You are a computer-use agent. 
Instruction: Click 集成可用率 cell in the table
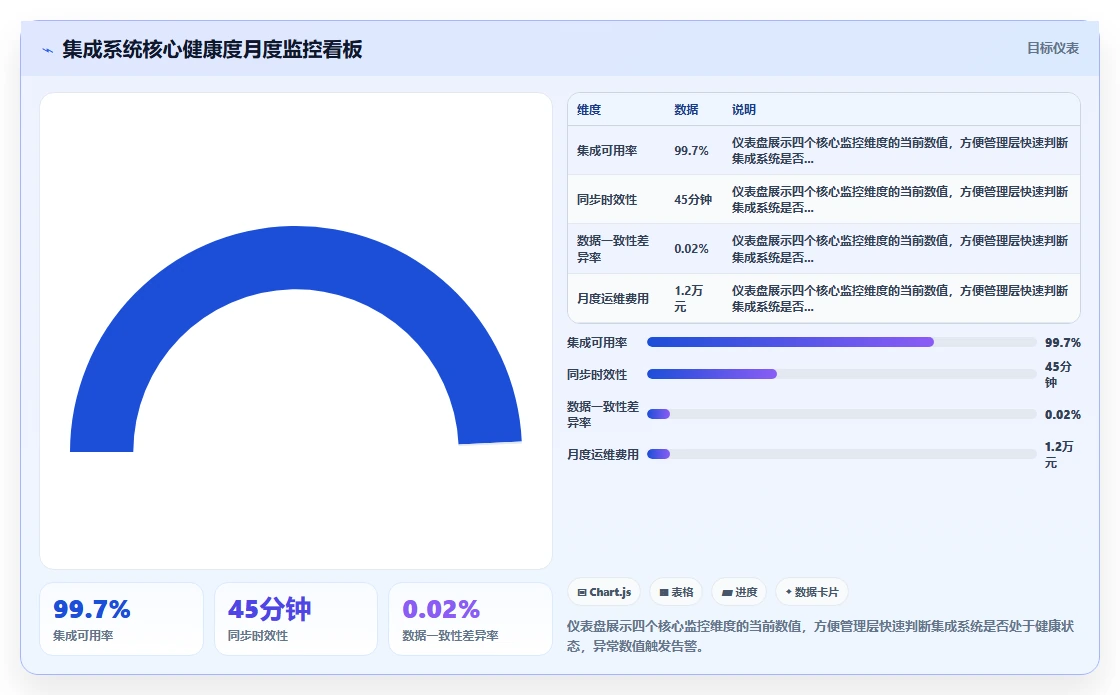click(x=607, y=151)
